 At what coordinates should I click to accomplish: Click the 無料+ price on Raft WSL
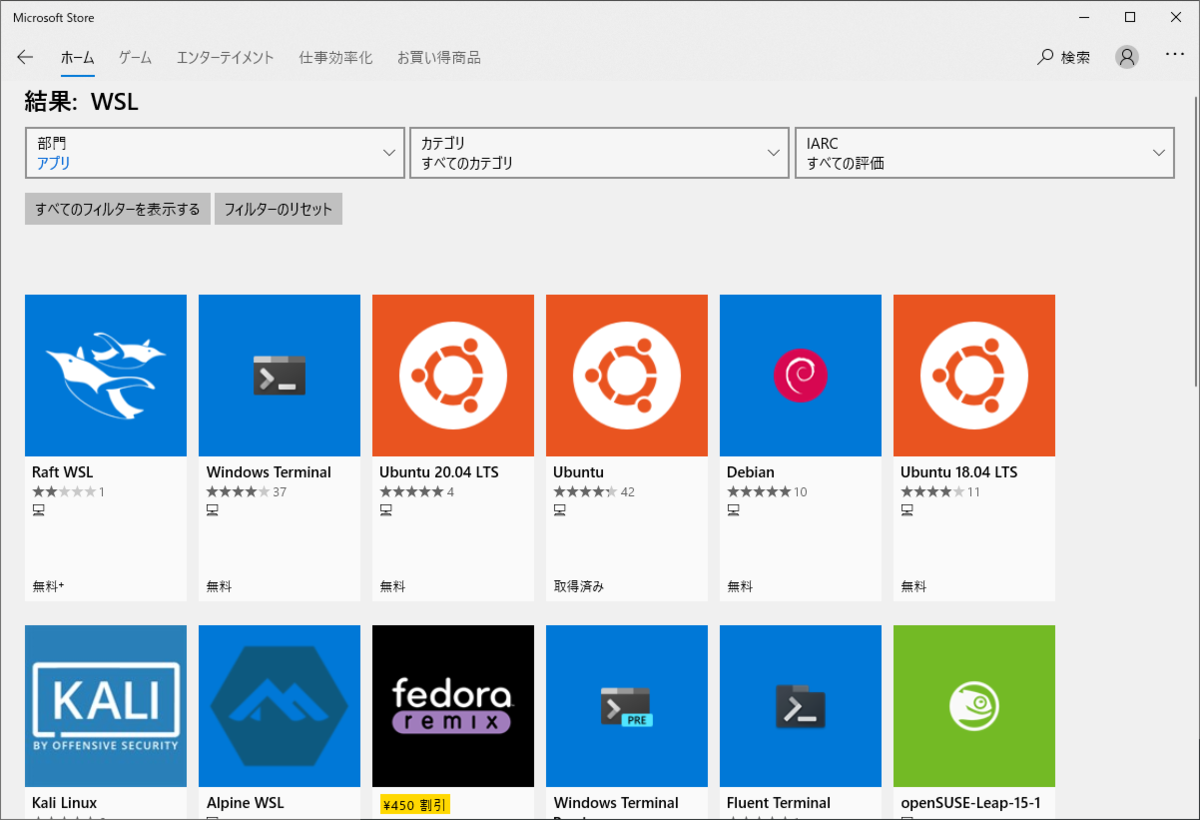tap(48, 586)
